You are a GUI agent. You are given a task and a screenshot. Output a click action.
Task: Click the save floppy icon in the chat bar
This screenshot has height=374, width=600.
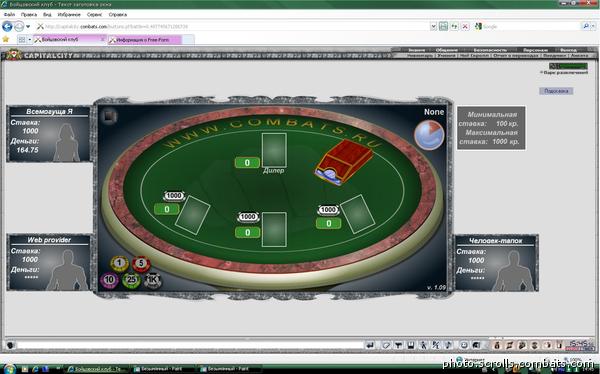(x=411, y=345)
